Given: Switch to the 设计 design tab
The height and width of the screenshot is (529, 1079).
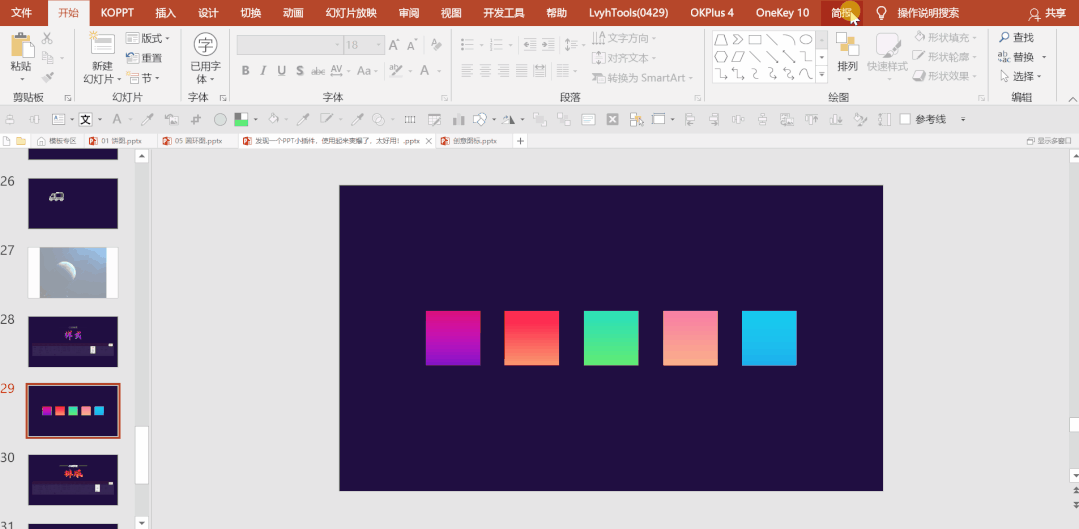Looking at the screenshot, I should pyautogui.click(x=208, y=13).
